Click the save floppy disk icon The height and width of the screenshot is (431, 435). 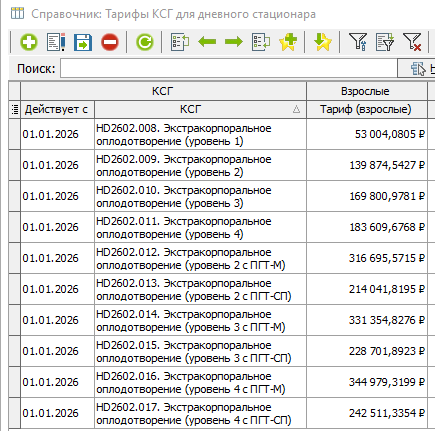[83, 42]
